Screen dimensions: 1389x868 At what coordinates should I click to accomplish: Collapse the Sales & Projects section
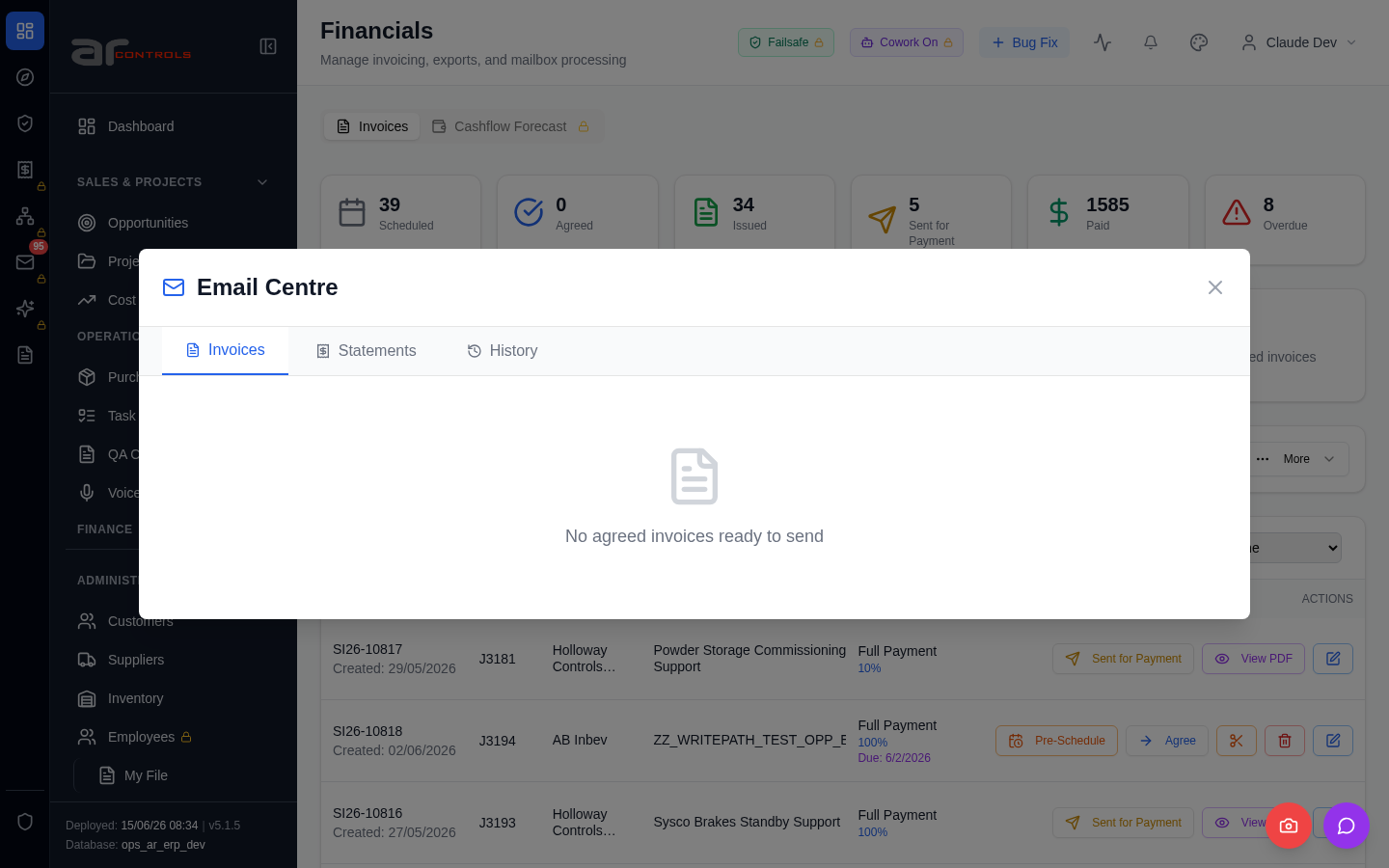click(173, 182)
